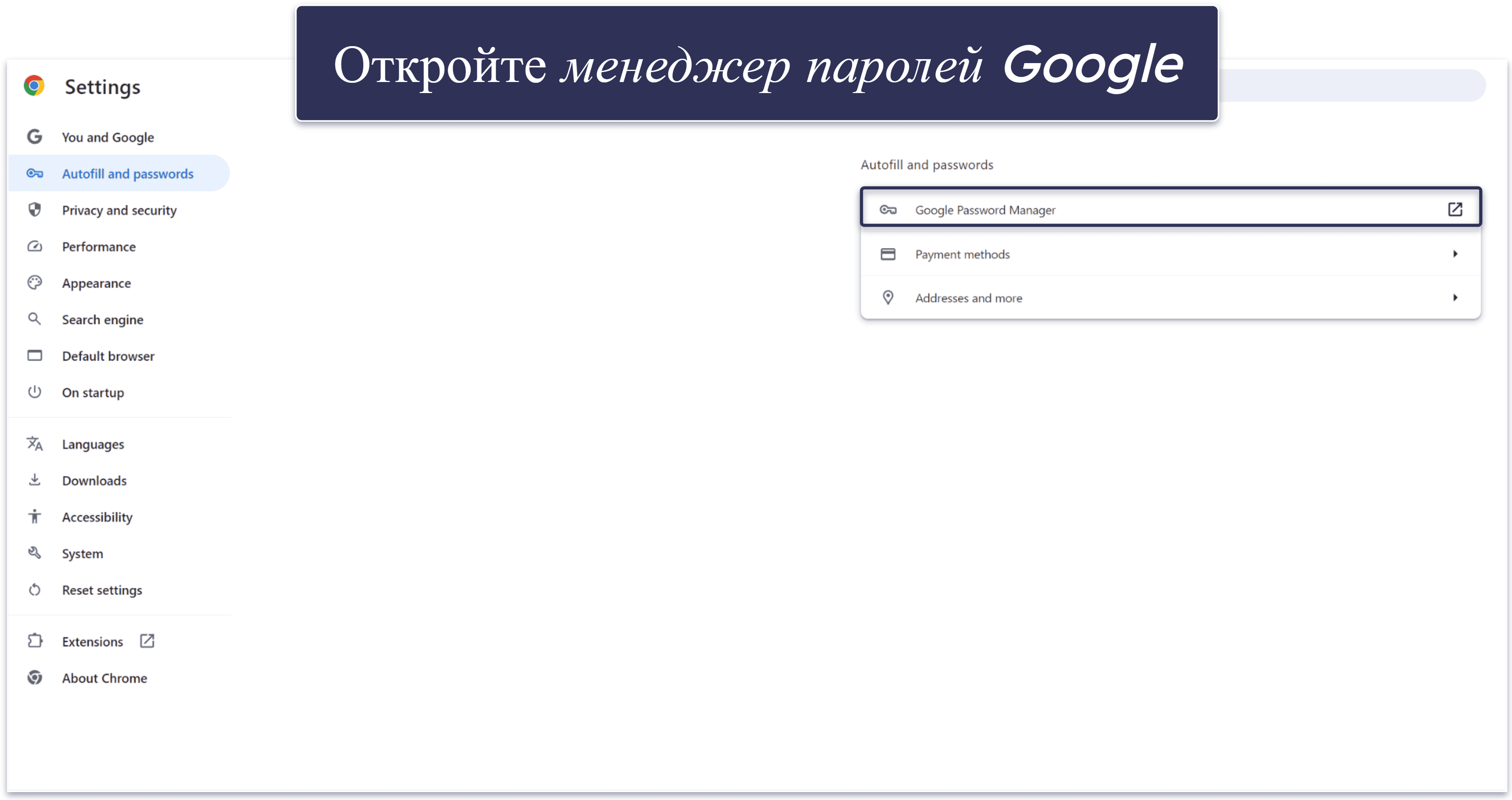1512x800 pixels.
Task: Open Reset settings page
Action: tap(119, 589)
